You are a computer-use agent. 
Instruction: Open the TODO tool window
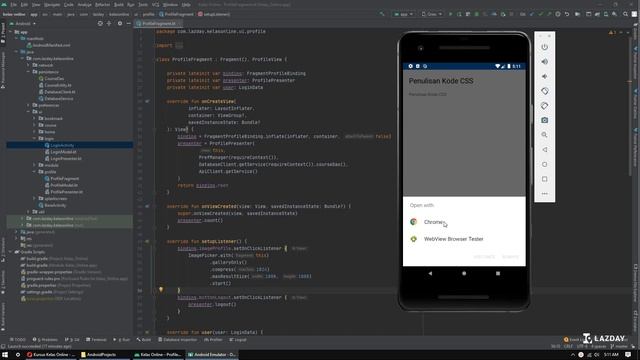pos(18,340)
